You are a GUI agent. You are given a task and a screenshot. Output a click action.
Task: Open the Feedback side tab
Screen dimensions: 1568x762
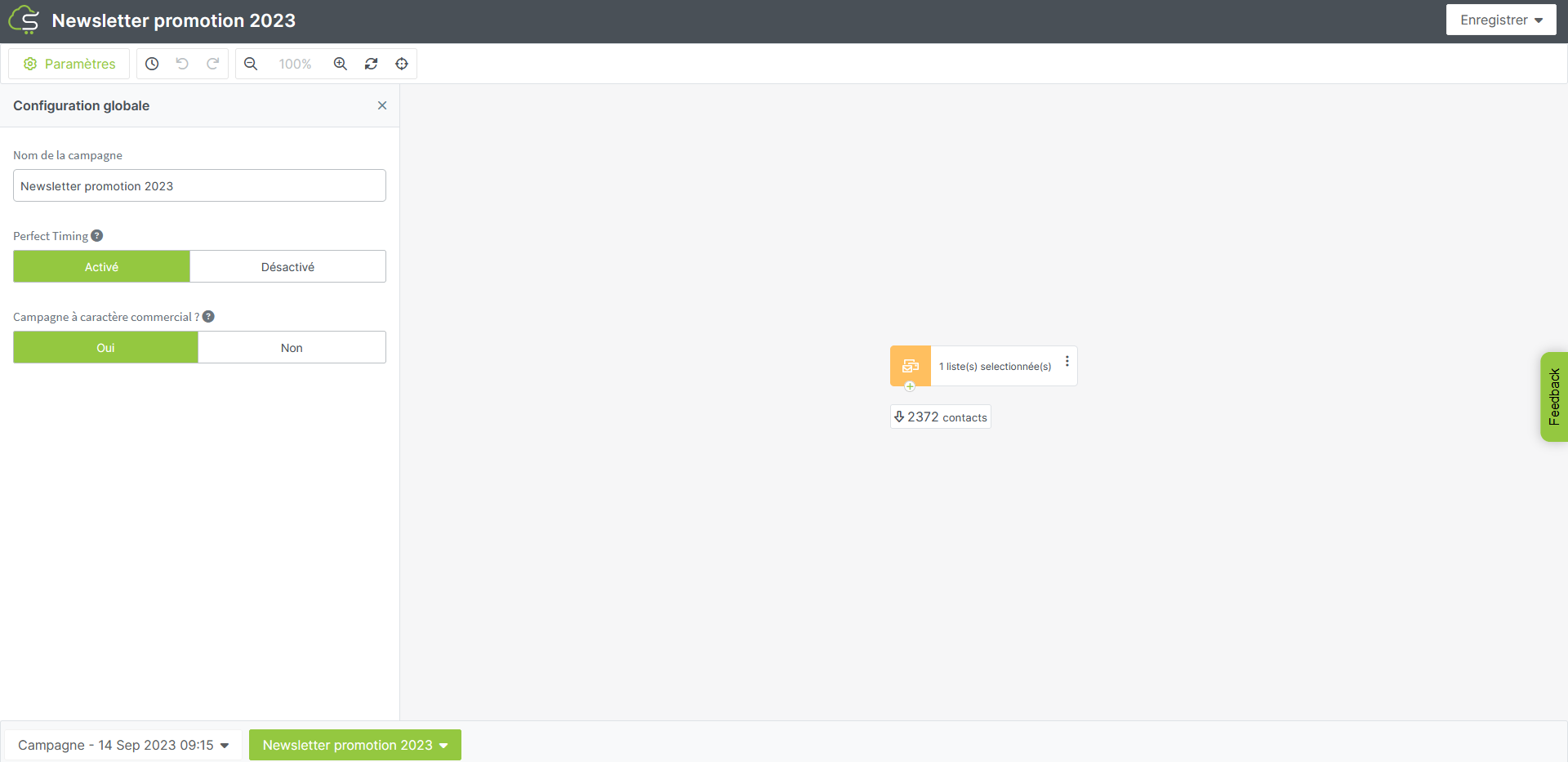(x=1554, y=397)
